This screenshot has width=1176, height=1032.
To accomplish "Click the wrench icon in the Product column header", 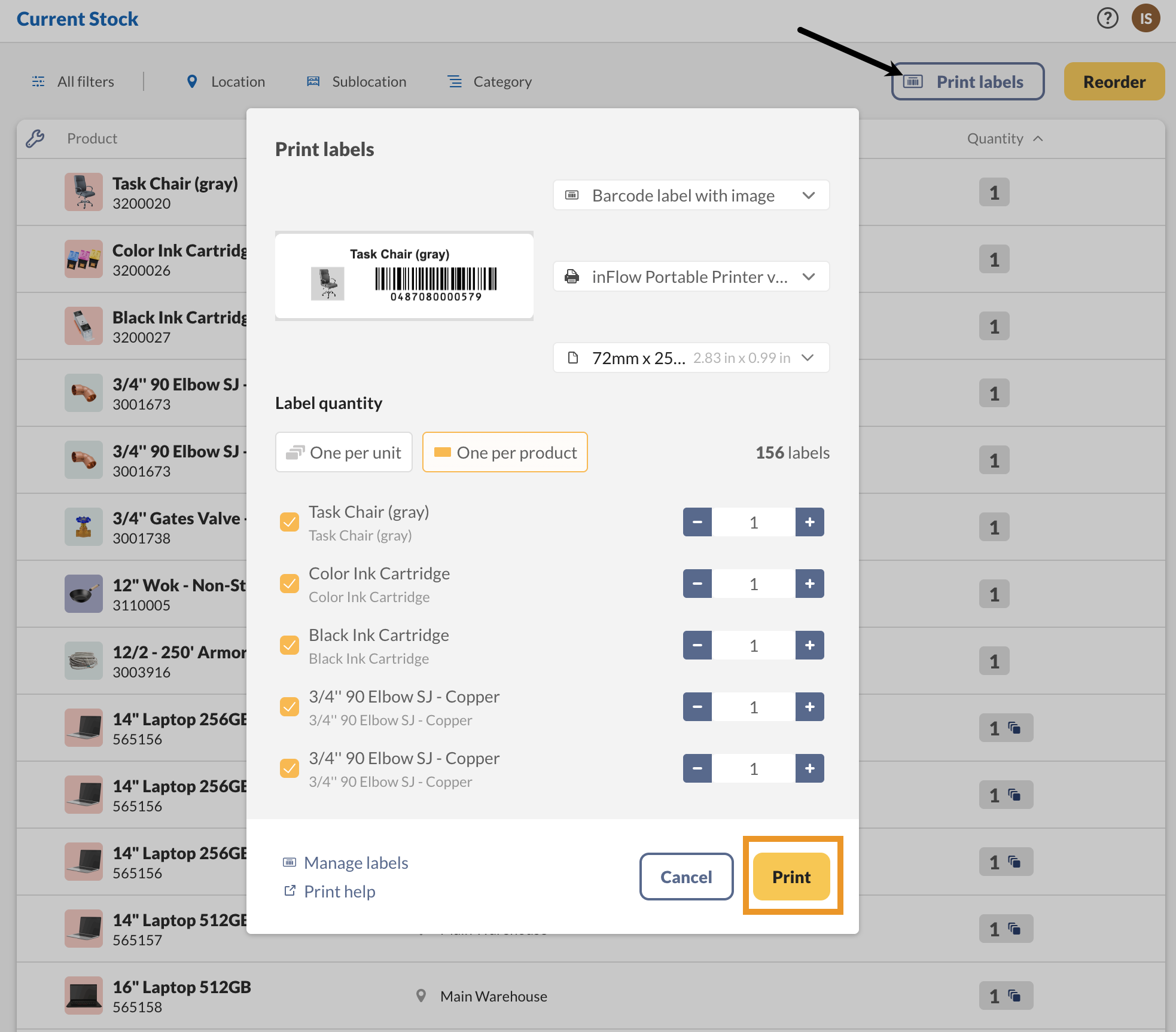I will 36,138.
